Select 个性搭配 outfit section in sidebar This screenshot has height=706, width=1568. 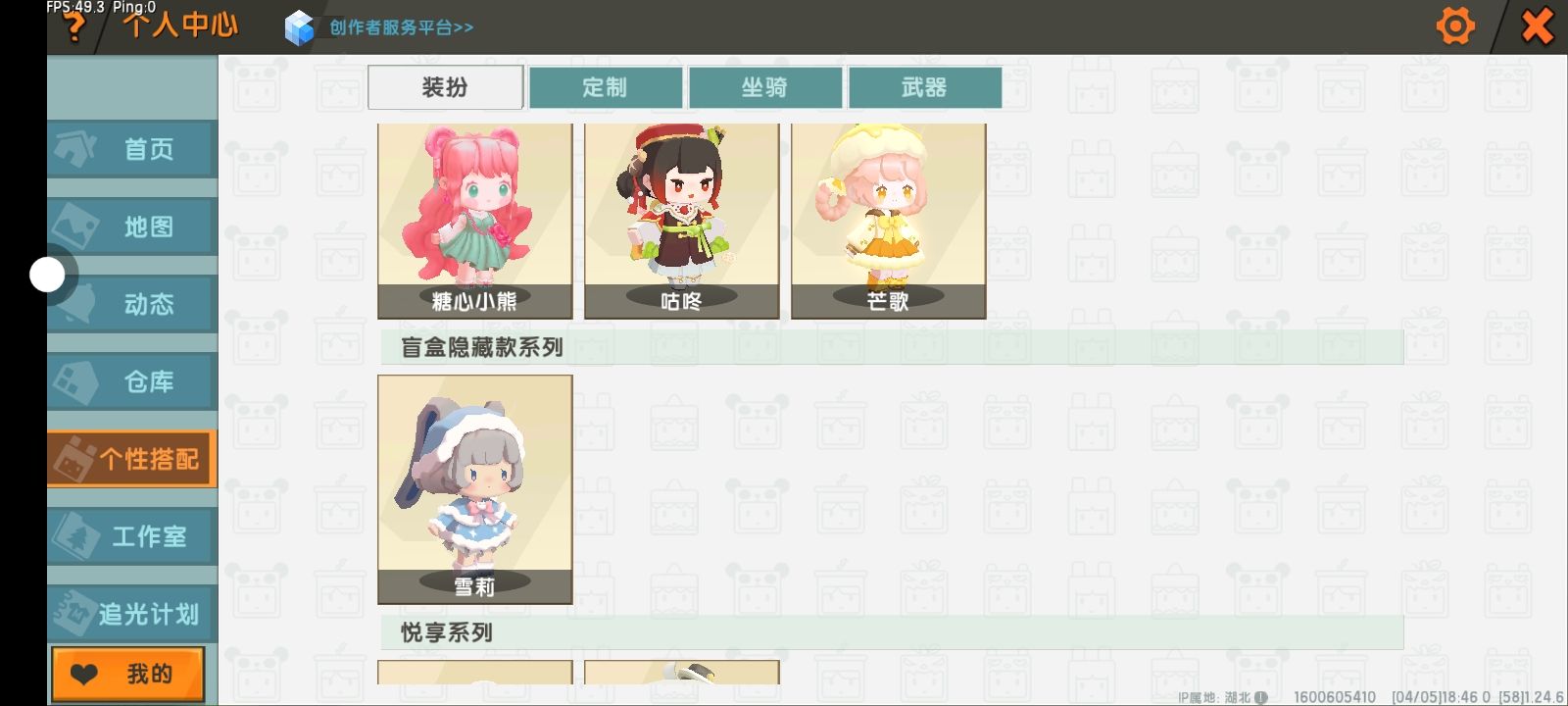click(132, 459)
